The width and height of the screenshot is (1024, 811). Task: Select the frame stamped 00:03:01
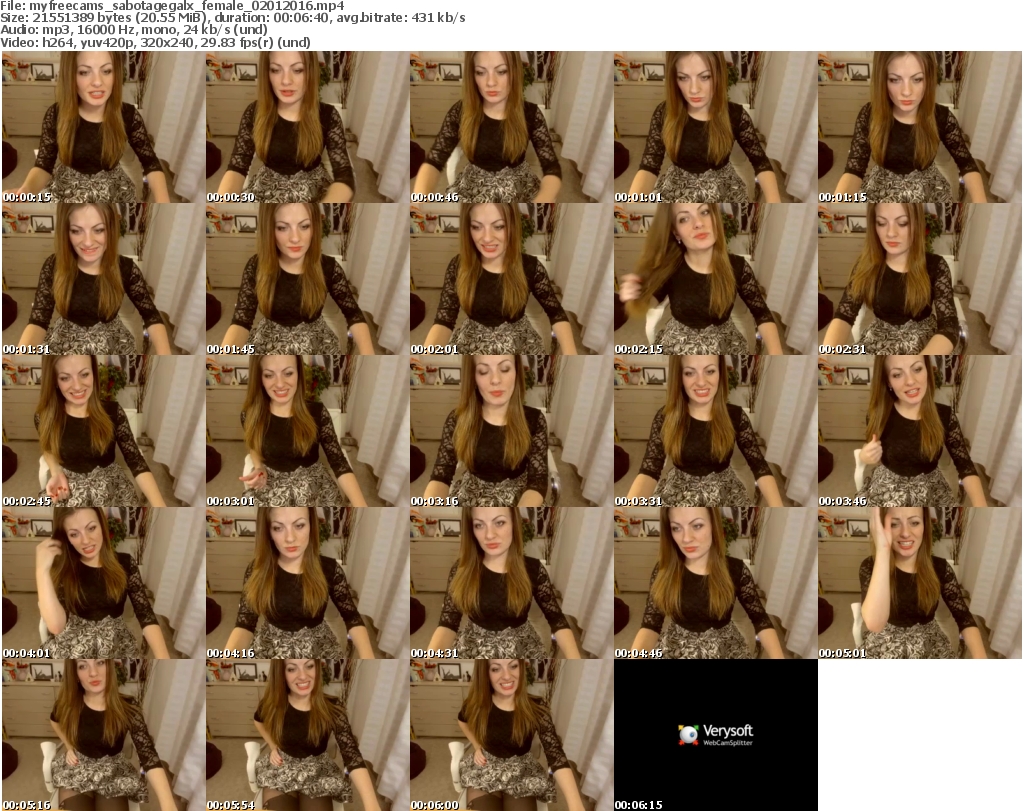[x=308, y=431]
